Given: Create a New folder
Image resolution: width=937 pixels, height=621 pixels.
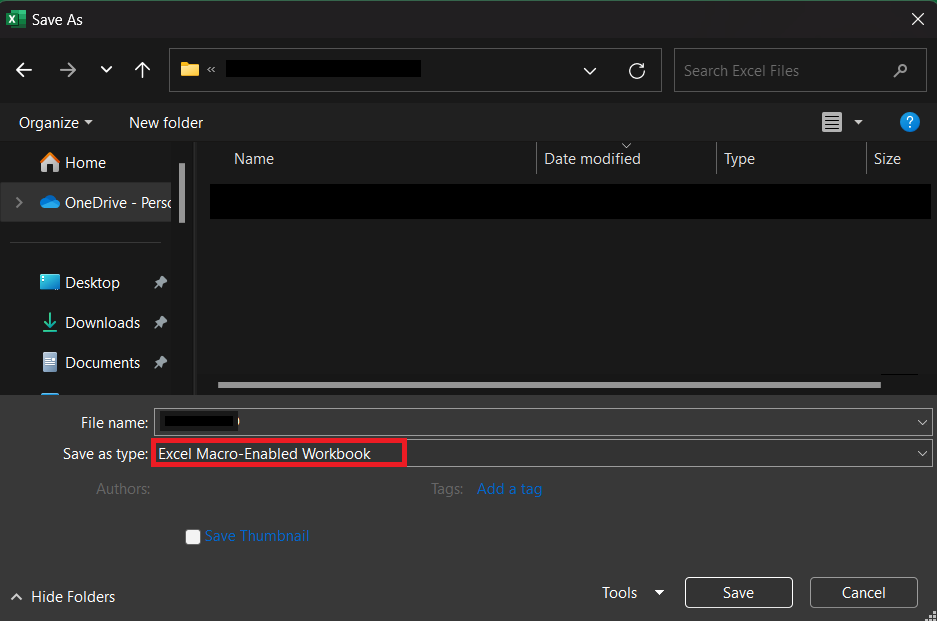Looking at the screenshot, I should 166,123.
